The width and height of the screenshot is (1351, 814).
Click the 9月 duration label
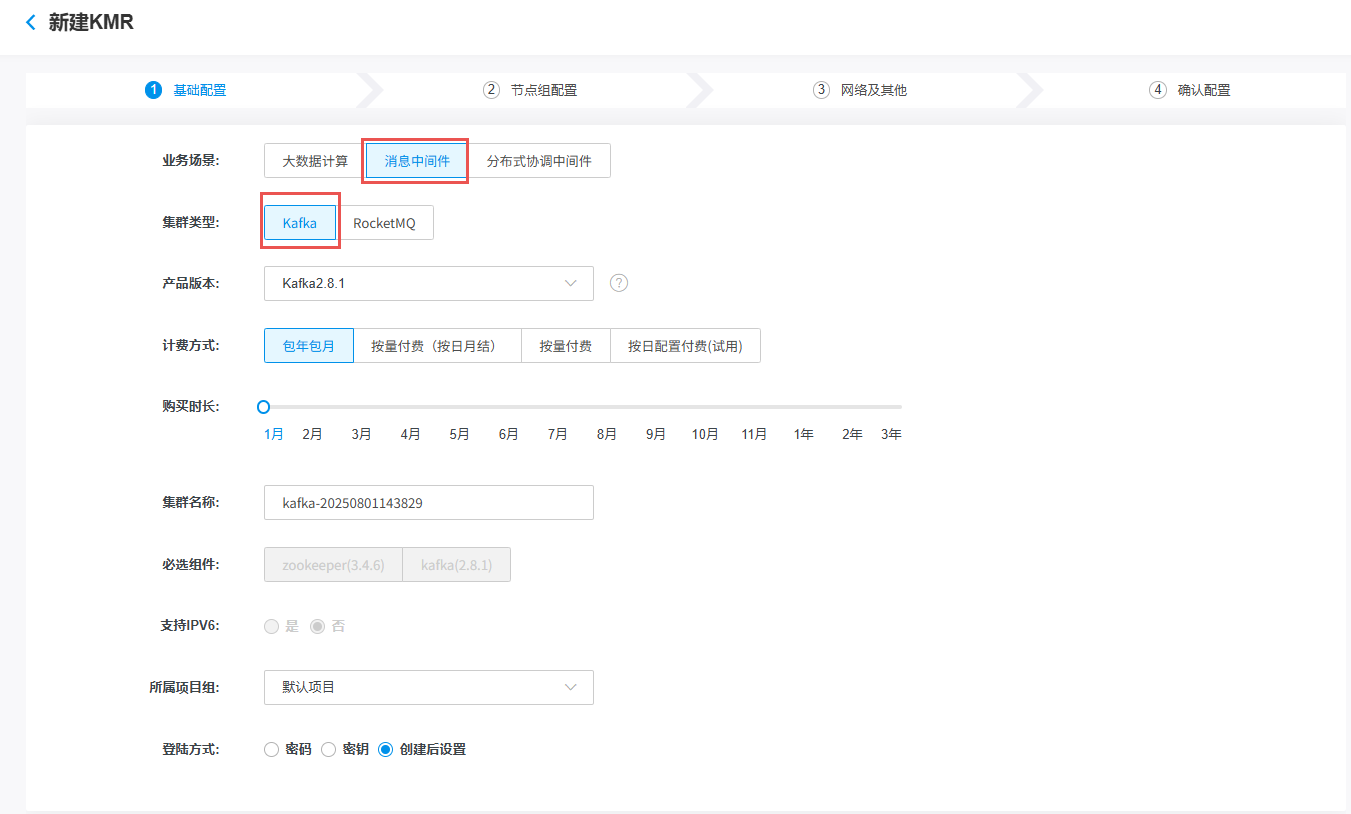pos(656,434)
